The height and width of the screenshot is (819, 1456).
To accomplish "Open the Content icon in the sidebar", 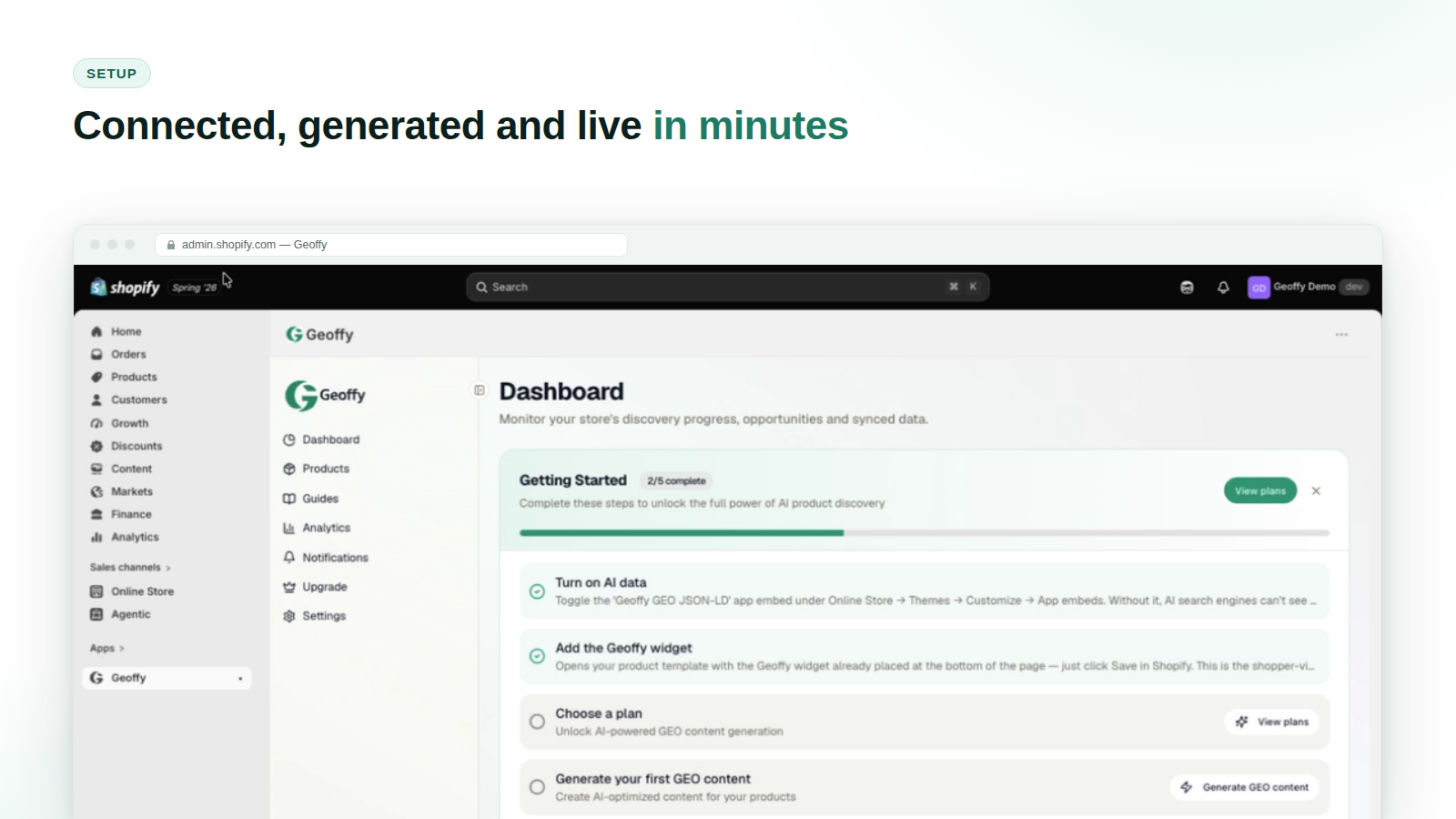I will tap(96, 469).
